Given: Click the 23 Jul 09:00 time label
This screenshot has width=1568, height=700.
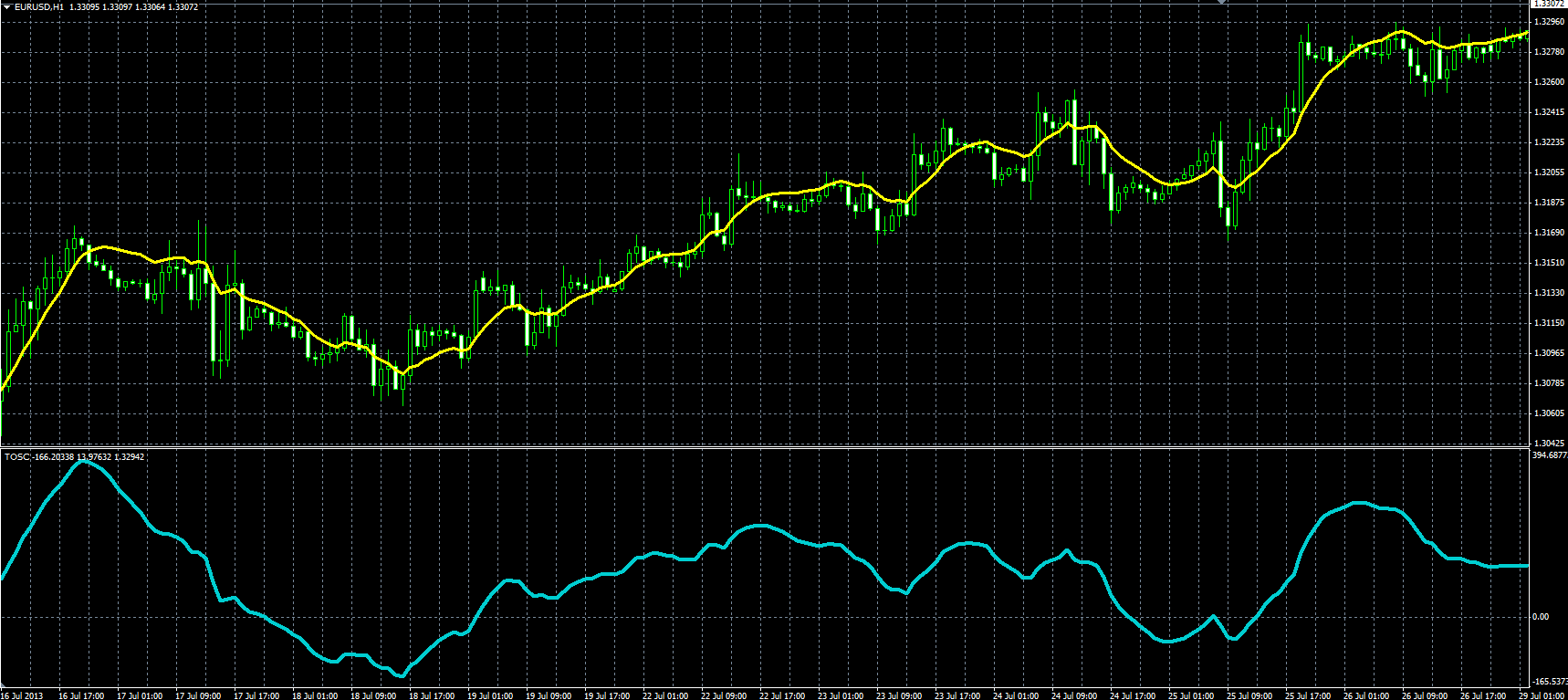Looking at the screenshot, I should tap(899, 695).
